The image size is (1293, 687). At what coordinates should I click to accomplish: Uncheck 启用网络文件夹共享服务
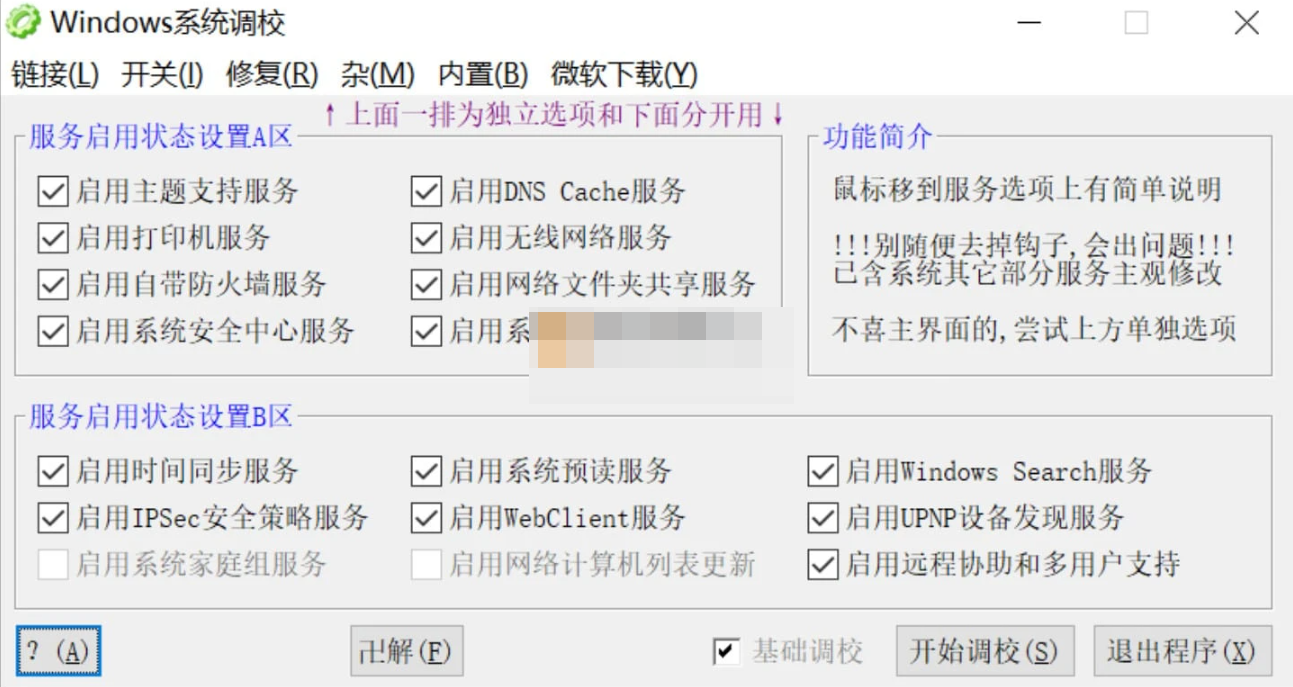pos(426,285)
